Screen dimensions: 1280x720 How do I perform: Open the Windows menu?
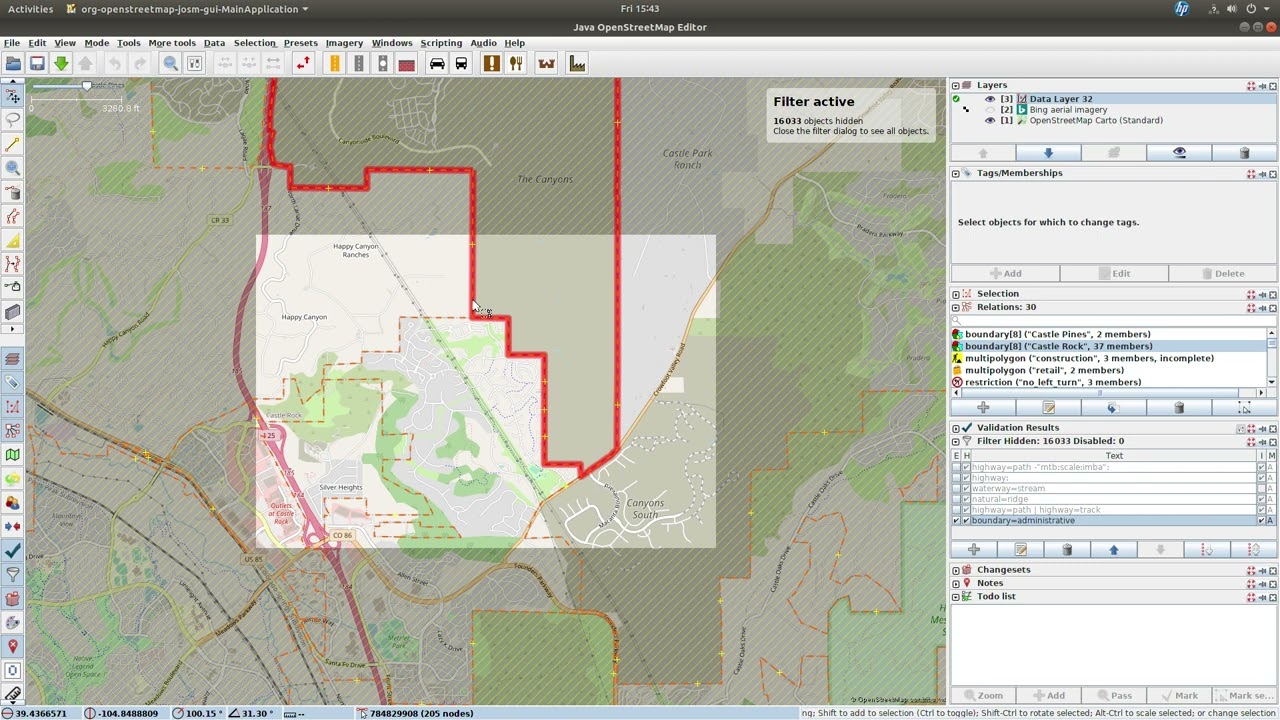click(x=392, y=43)
